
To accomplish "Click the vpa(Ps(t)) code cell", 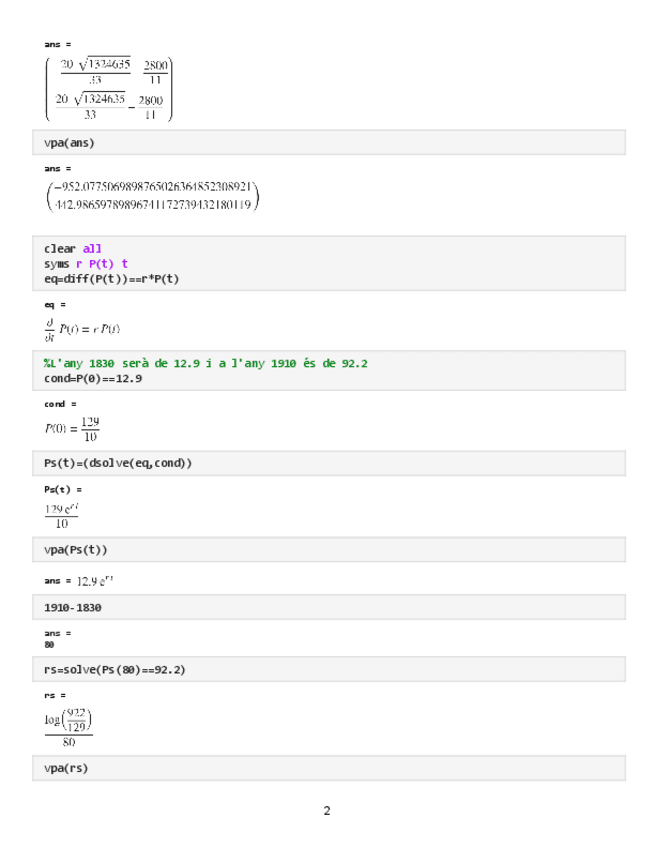I will (76, 550).
